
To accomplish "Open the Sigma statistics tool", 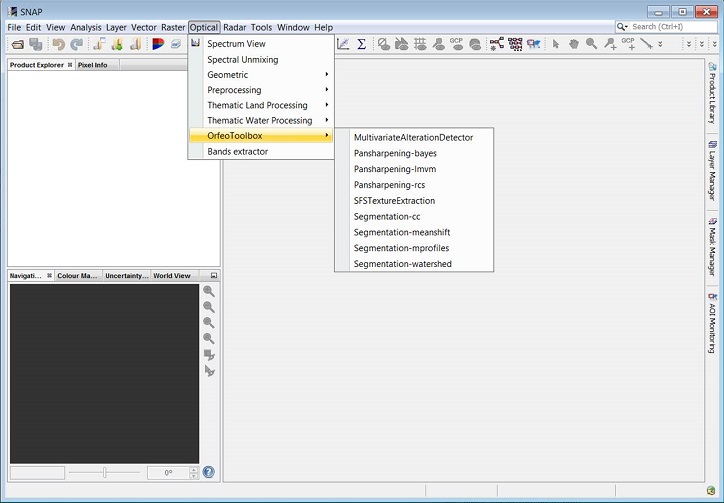I will tap(362, 44).
